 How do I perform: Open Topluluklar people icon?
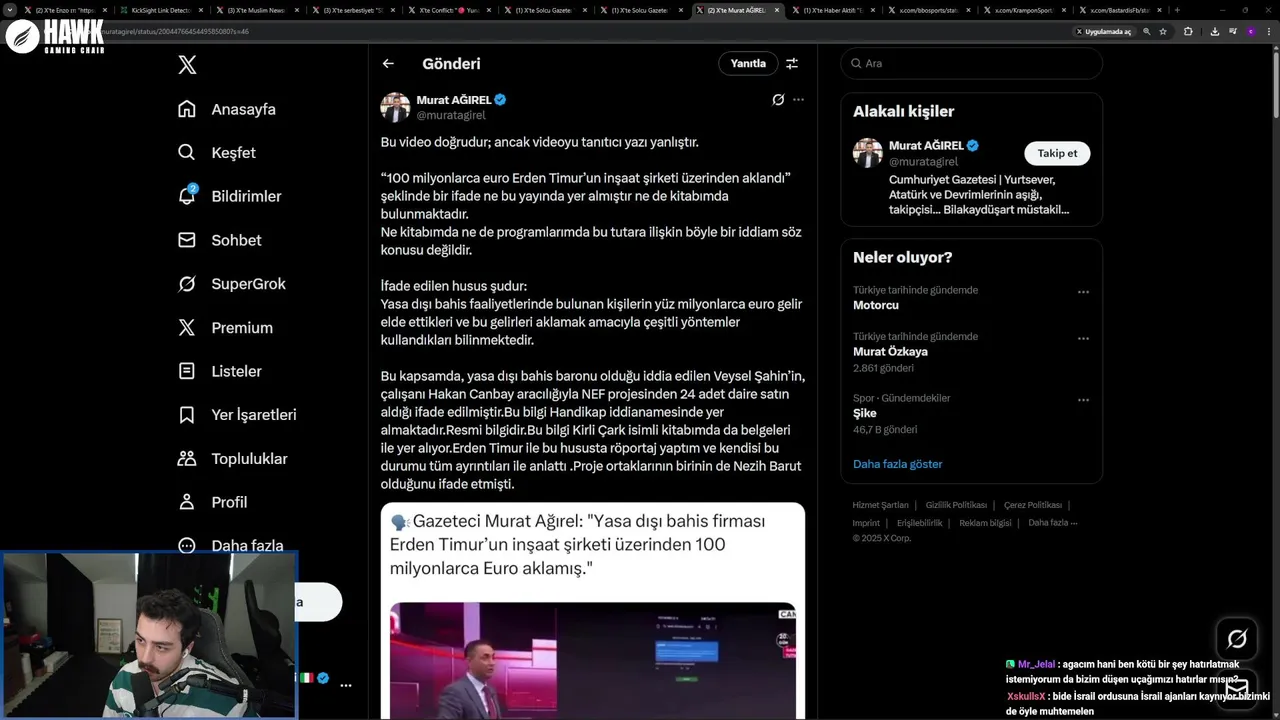(x=187, y=458)
